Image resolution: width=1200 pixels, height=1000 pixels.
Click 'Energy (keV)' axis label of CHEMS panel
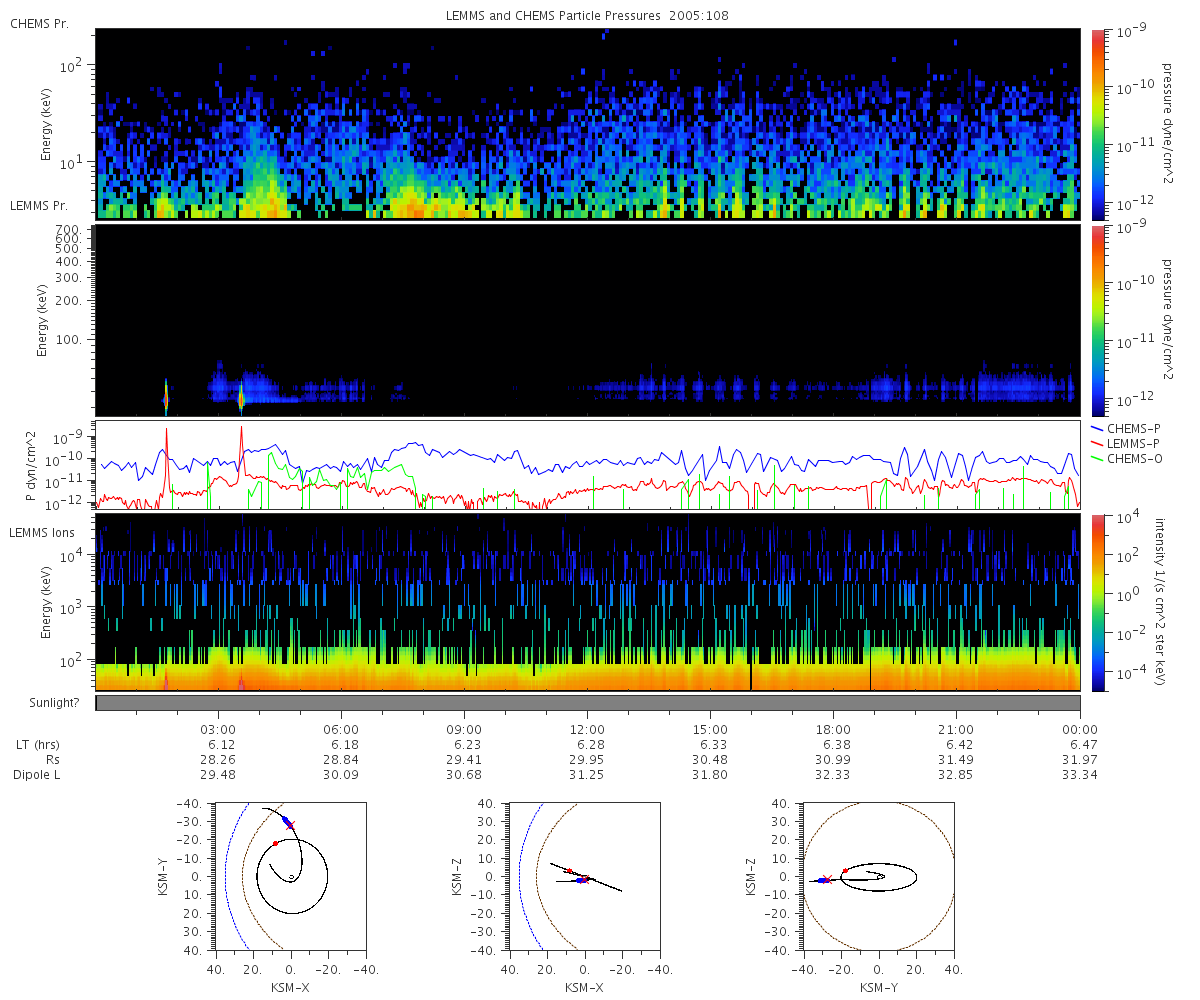46,125
